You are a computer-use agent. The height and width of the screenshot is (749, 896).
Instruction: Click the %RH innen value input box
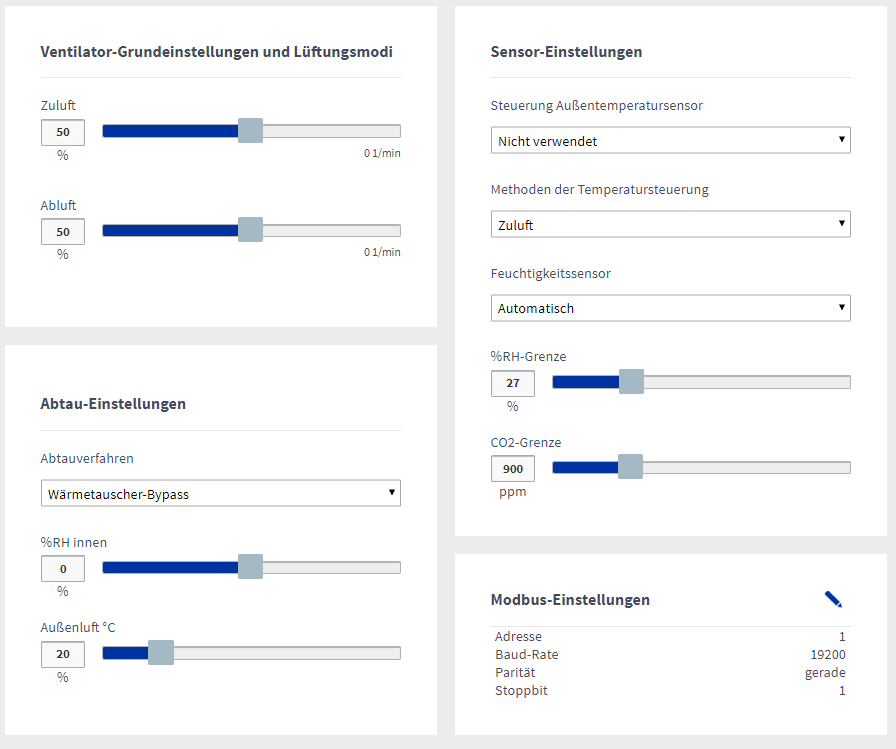pos(62,568)
